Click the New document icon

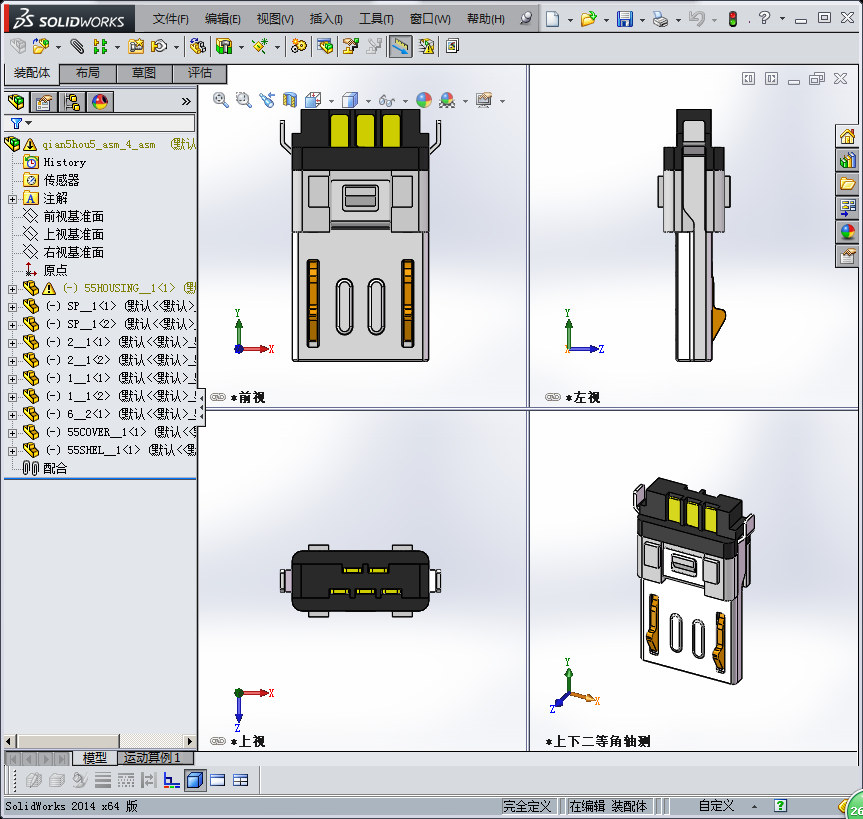(553, 19)
